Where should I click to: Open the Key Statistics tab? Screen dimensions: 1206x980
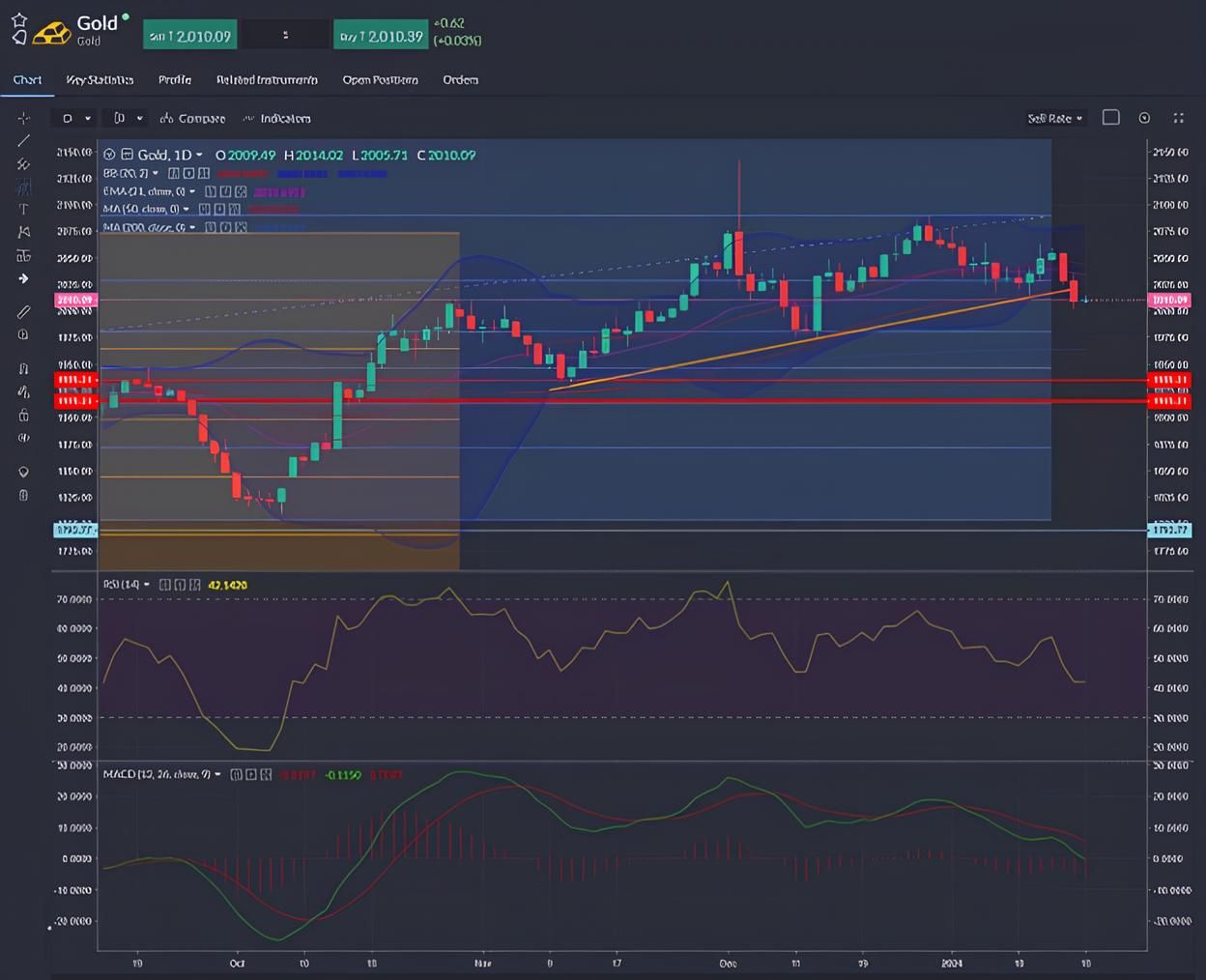click(100, 80)
